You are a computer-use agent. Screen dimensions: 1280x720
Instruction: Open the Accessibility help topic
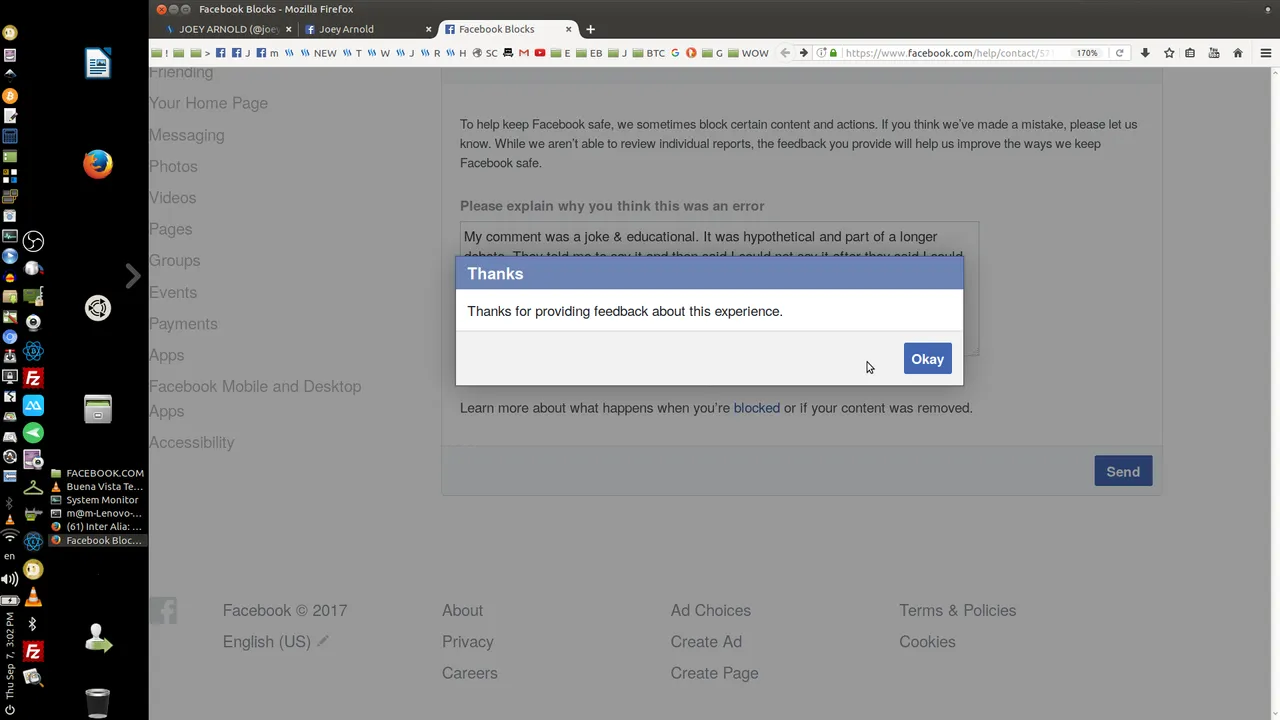pyautogui.click(x=191, y=442)
